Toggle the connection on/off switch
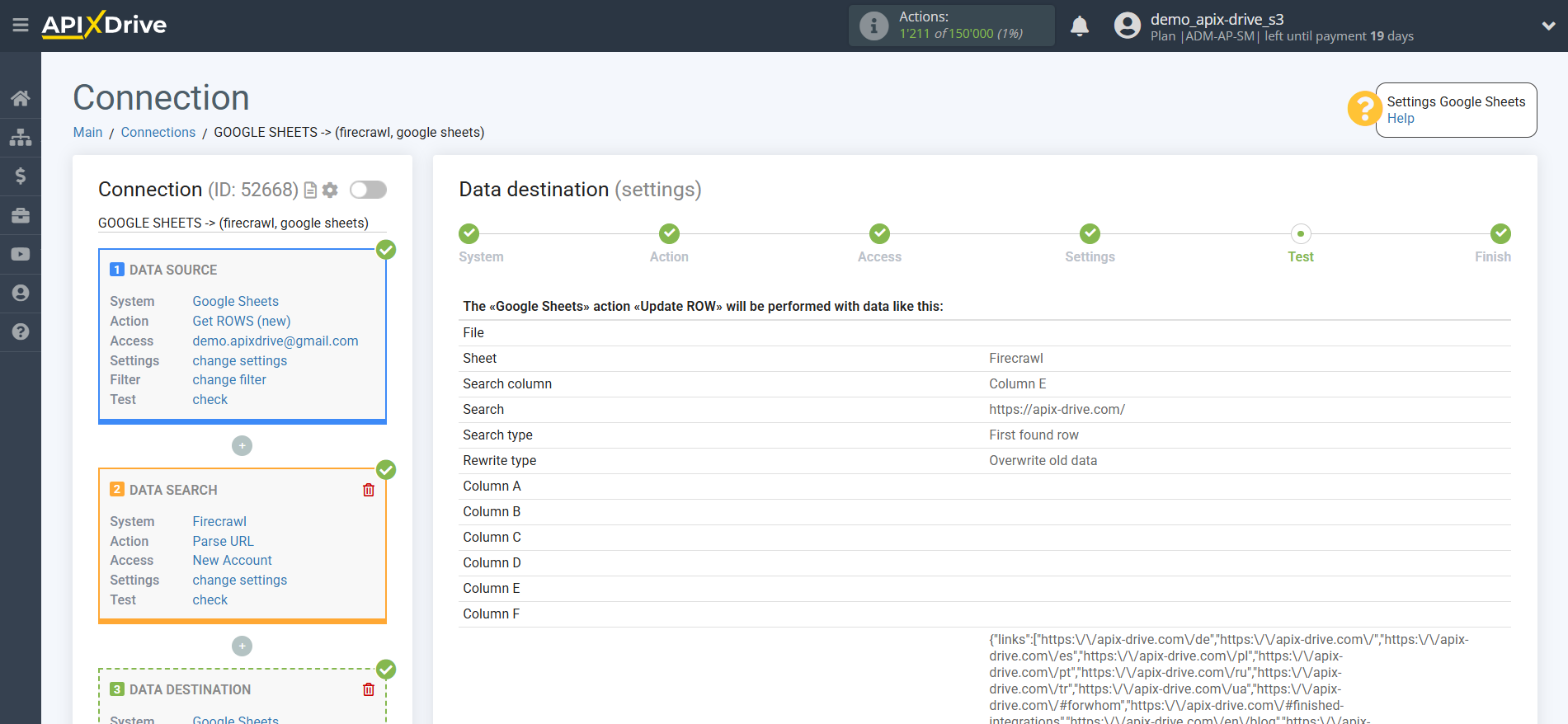Screen dimensions: 1568x724 368,190
